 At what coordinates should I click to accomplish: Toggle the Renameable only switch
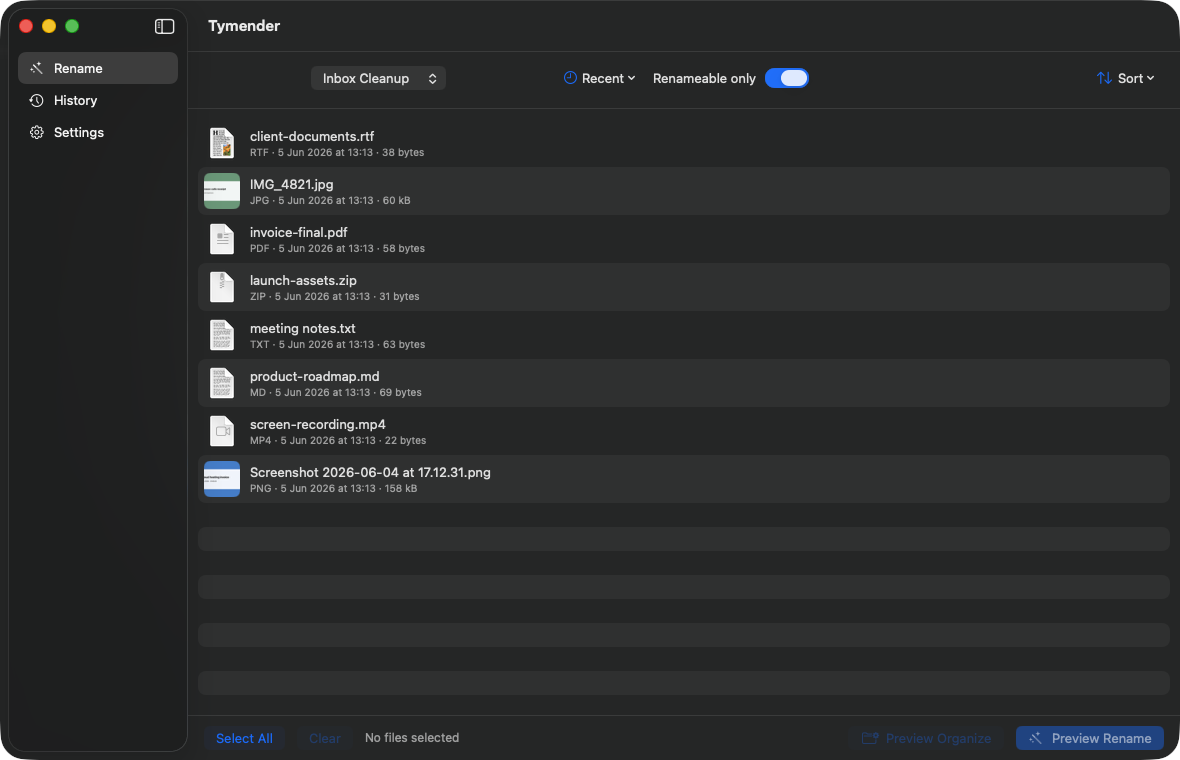point(786,78)
